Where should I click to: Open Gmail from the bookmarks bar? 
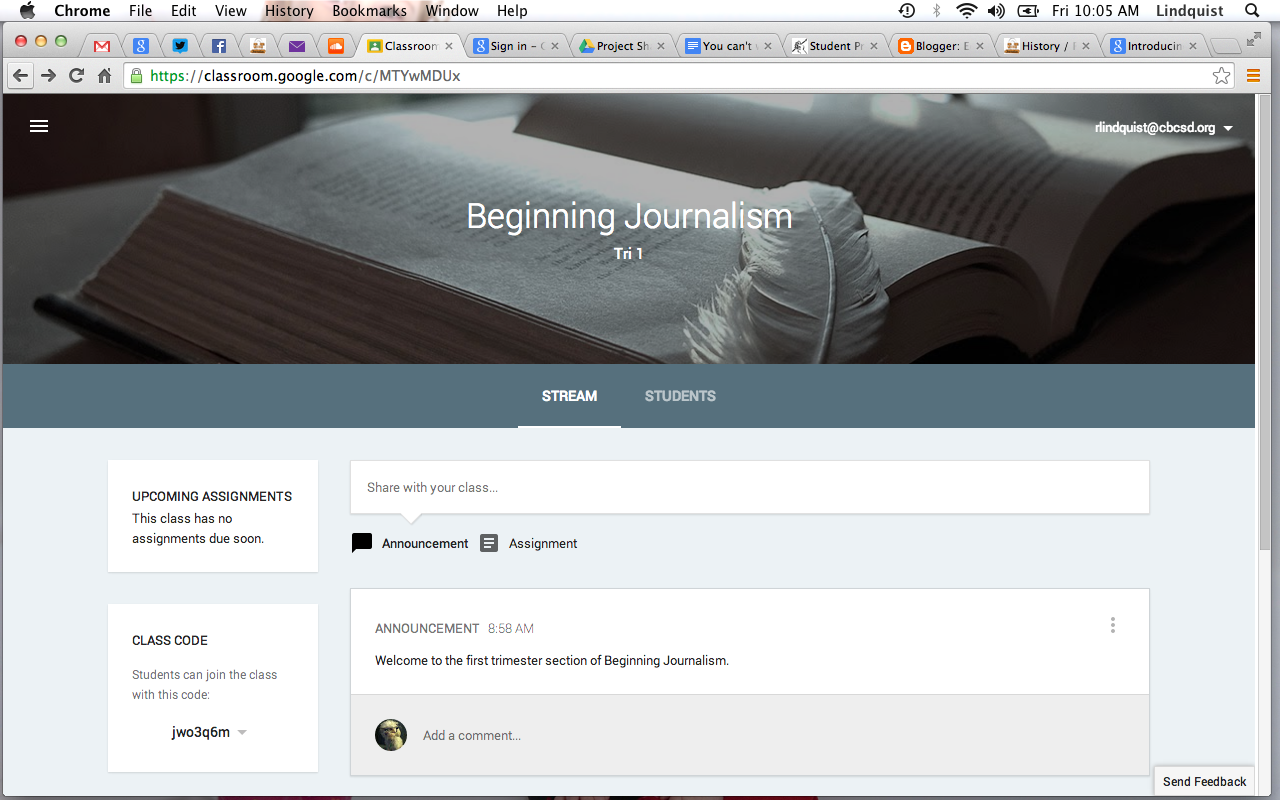[x=101, y=45]
